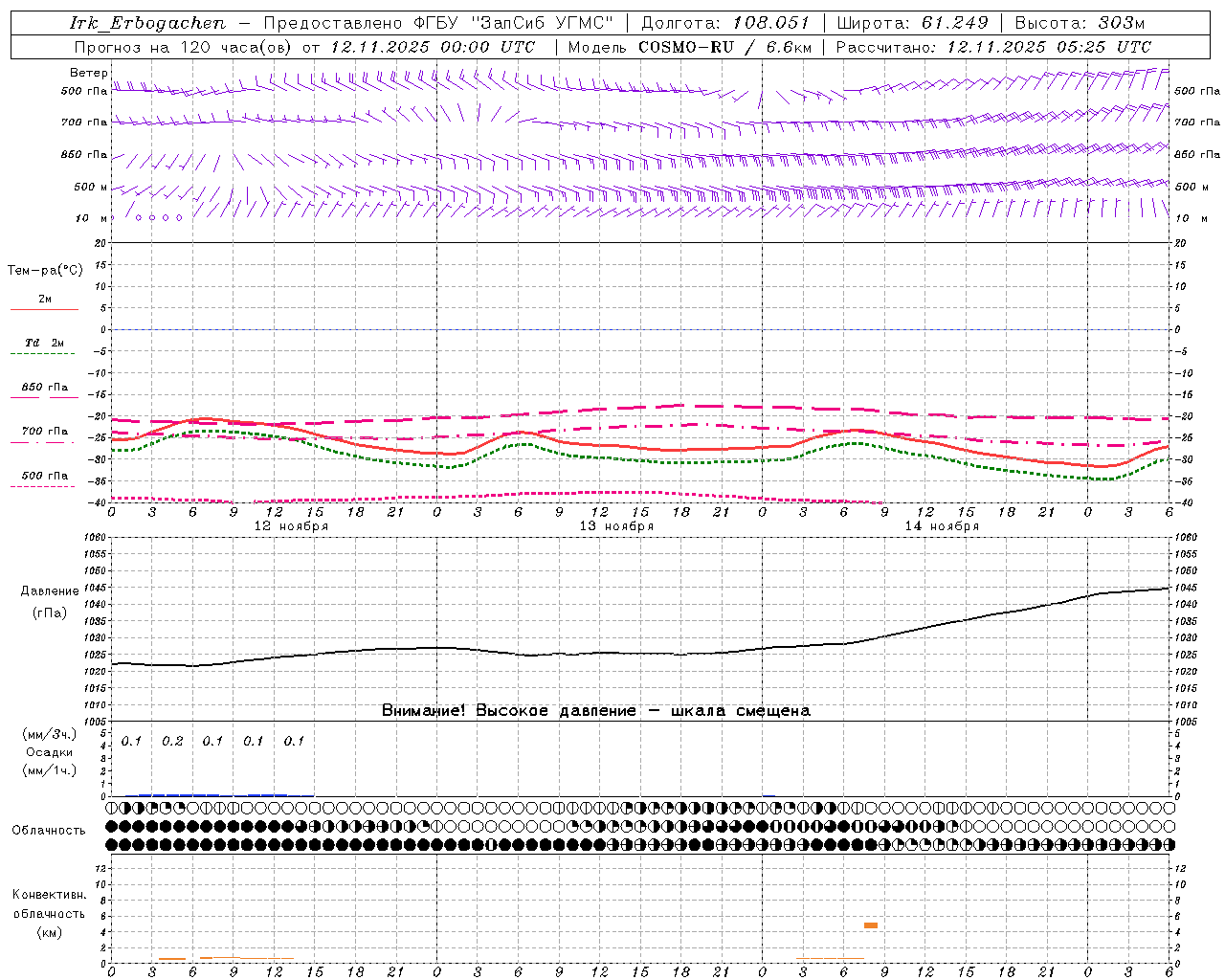The width and height of the screenshot is (1225, 980).
Task: Click the Внимание! Высокое давление warning text
Action: click(x=596, y=711)
